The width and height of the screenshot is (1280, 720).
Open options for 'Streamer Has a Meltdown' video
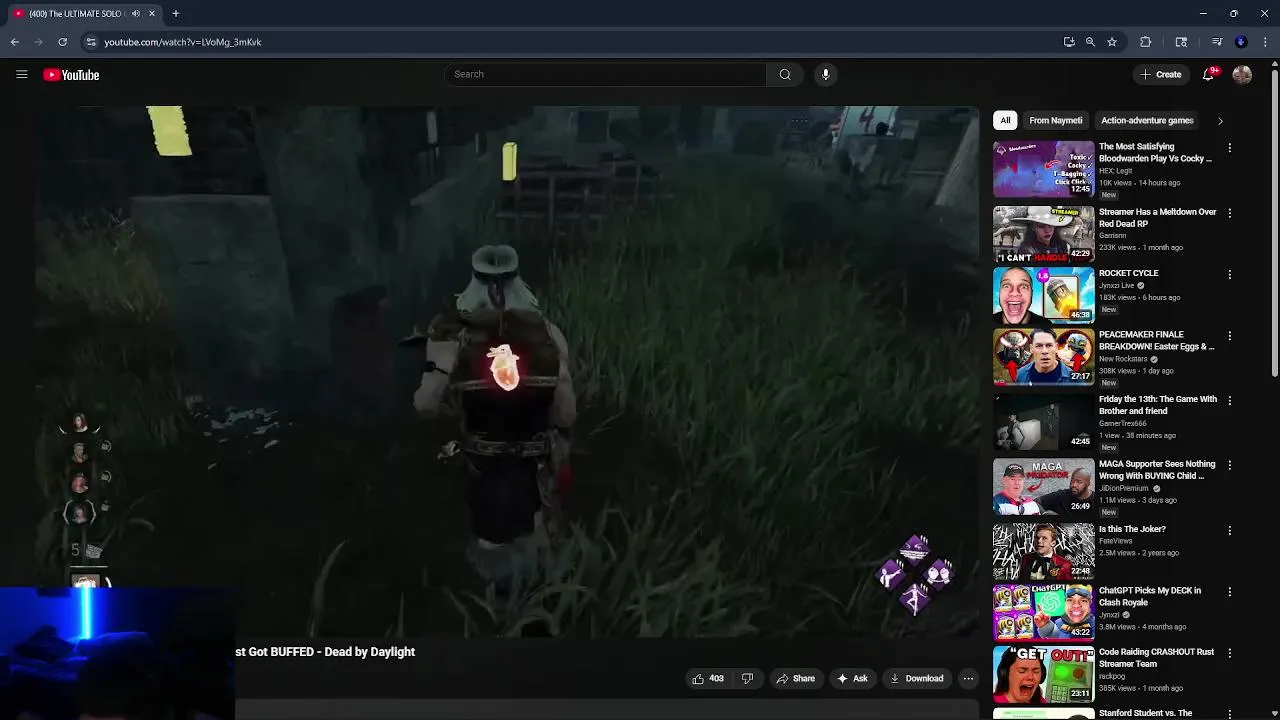tap(1229, 213)
